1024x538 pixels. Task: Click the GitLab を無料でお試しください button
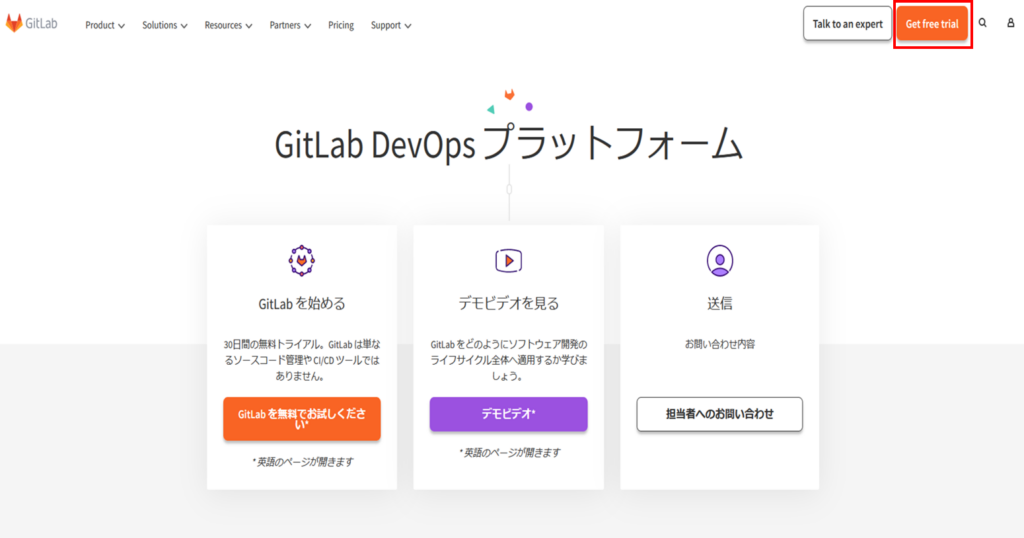(302, 419)
